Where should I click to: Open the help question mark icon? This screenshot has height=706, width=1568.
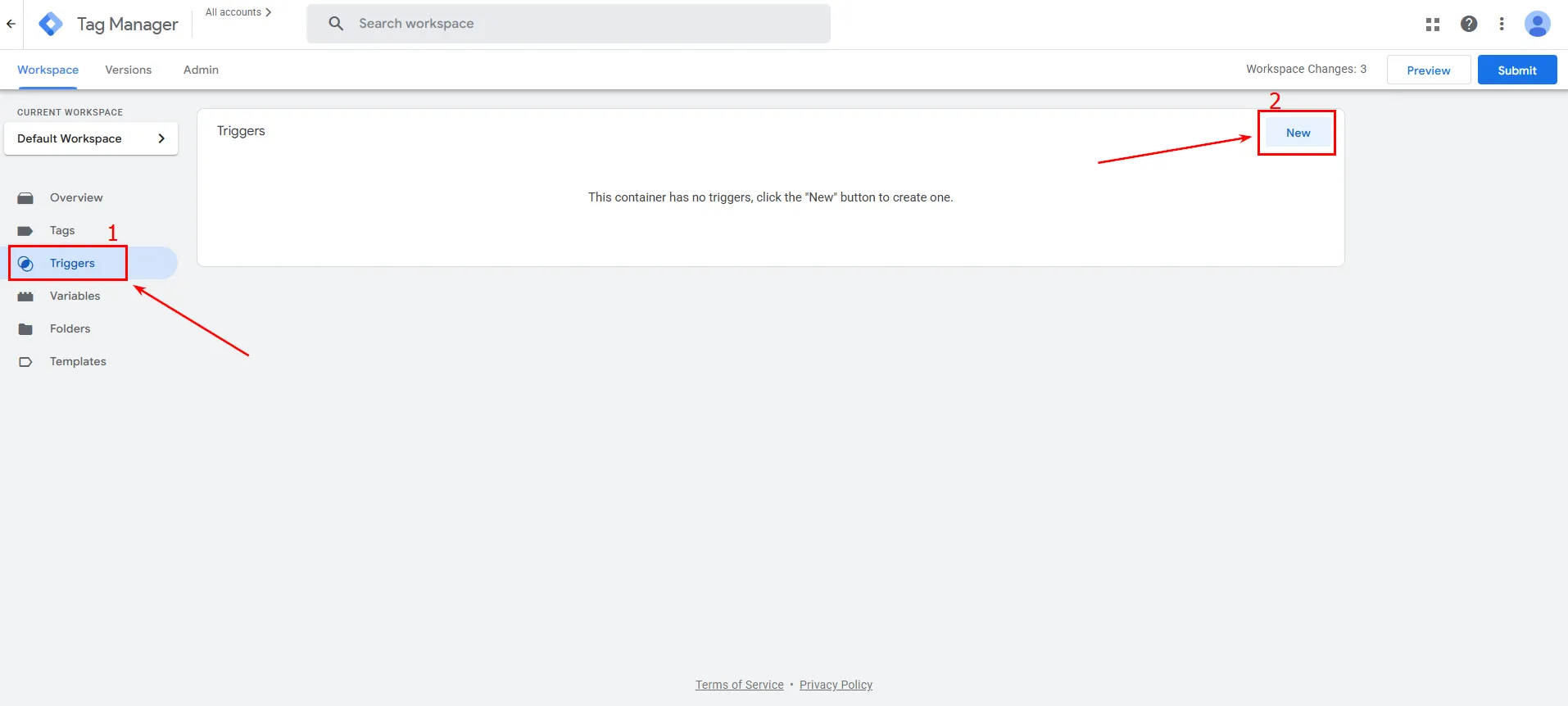(1469, 24)
